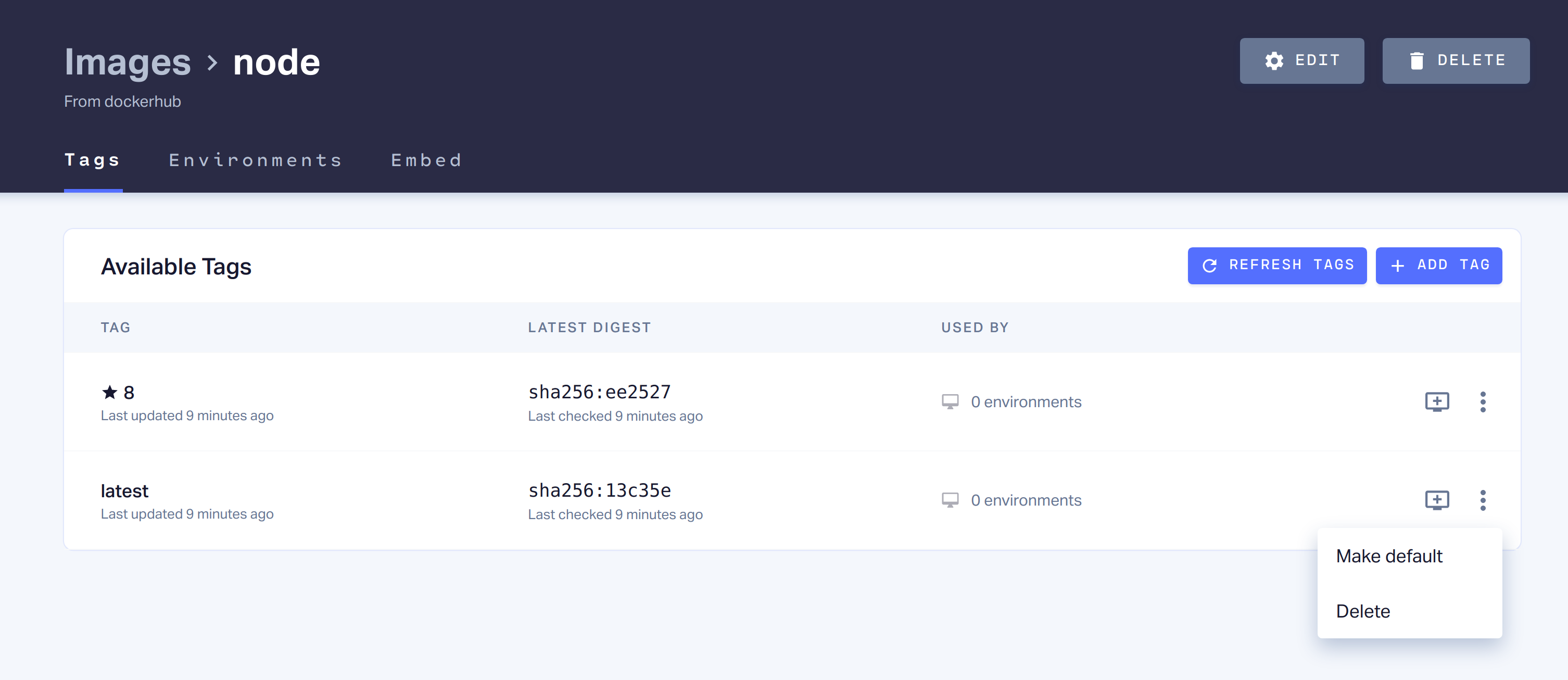1568x680 pixels.
Task: Open the three-dot menu for tag 8
Action: [1483, 402]
